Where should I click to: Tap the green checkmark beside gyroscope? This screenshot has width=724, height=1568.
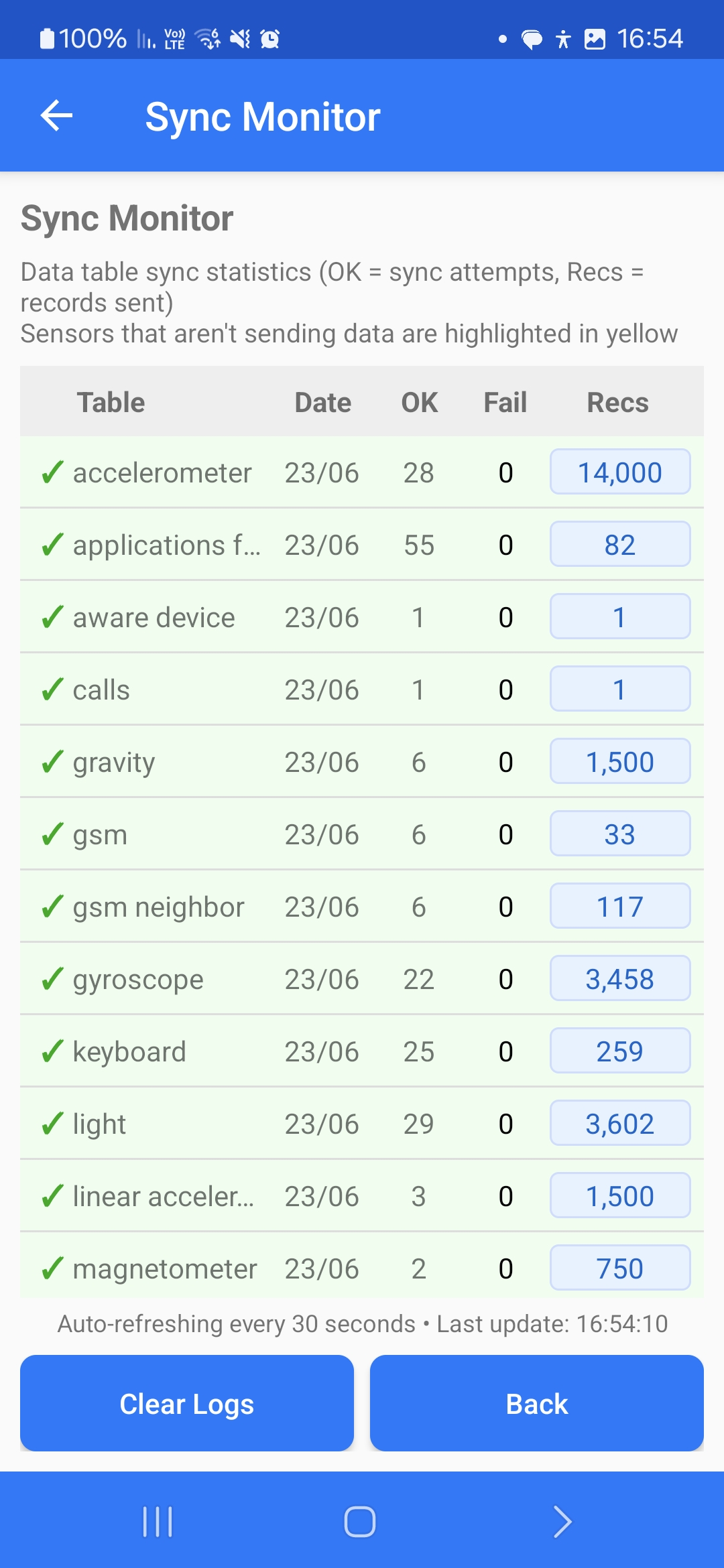[x=52, y=979]
